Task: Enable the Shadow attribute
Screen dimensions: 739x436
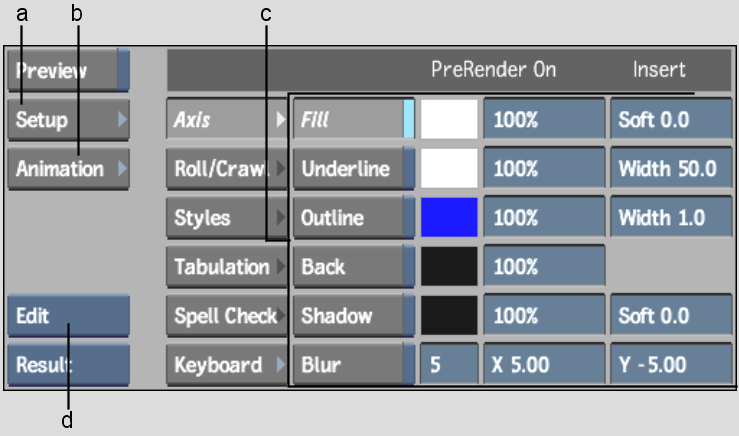Action: click(353, 315)
